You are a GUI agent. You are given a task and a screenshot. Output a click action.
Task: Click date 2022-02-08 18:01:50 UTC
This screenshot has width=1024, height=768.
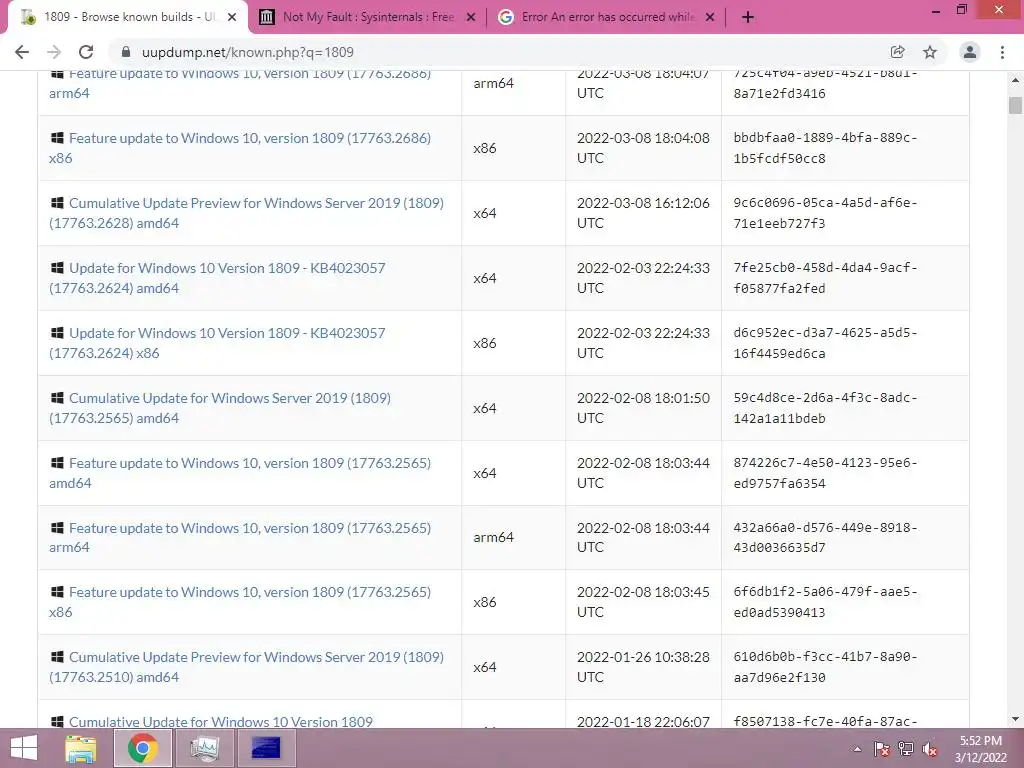coord(643,408)
